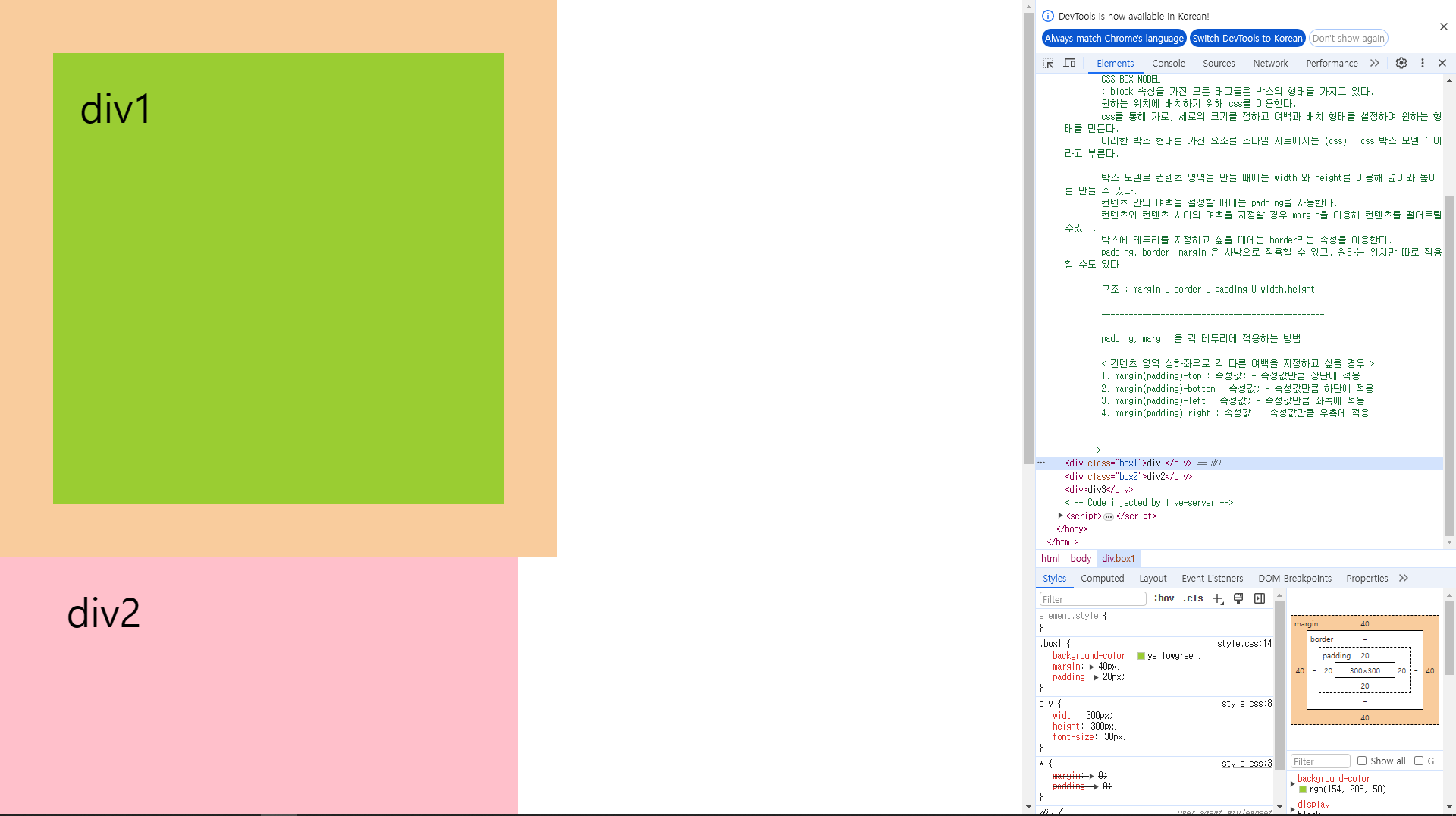
Task: Open the style.css:14 source link
Action: click(x=1244, y=643)
